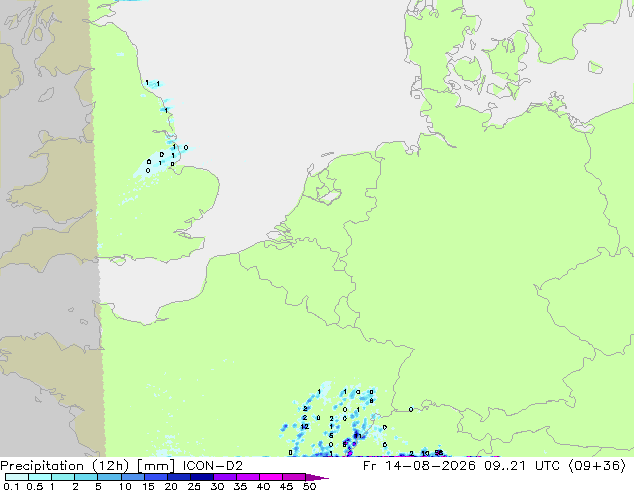Click the '[mm]' unit label

point(156,466)
